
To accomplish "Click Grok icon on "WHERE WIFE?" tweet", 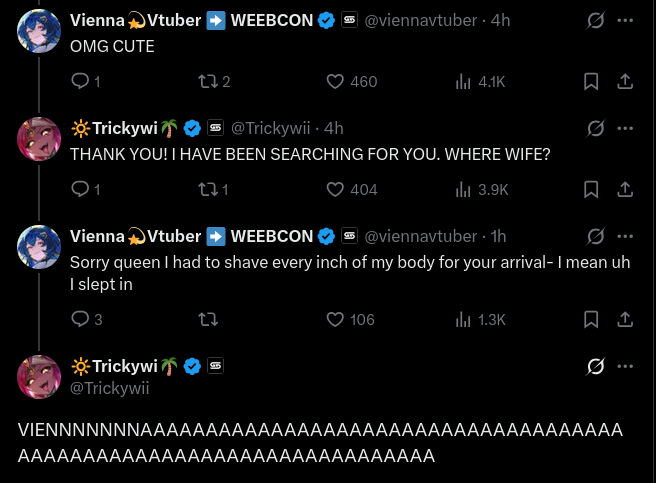I will point(594,128).
